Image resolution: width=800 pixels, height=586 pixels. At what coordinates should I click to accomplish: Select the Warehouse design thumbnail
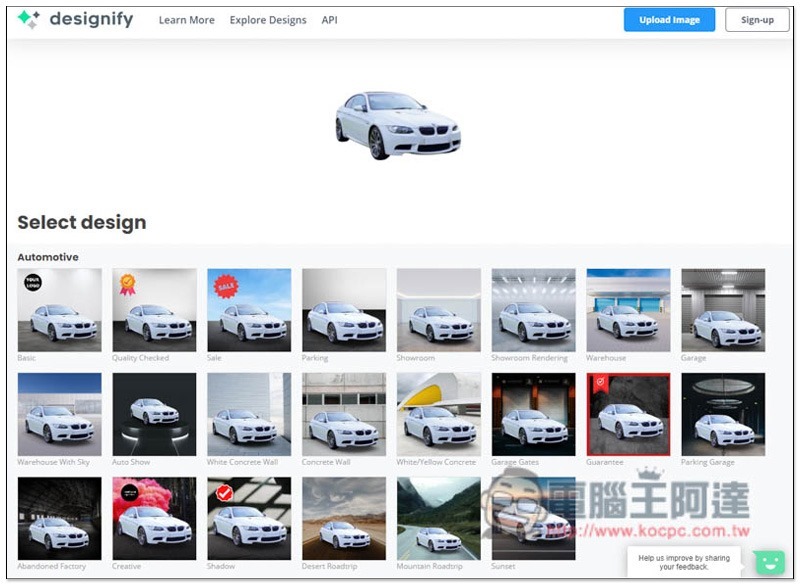(629, 310)
